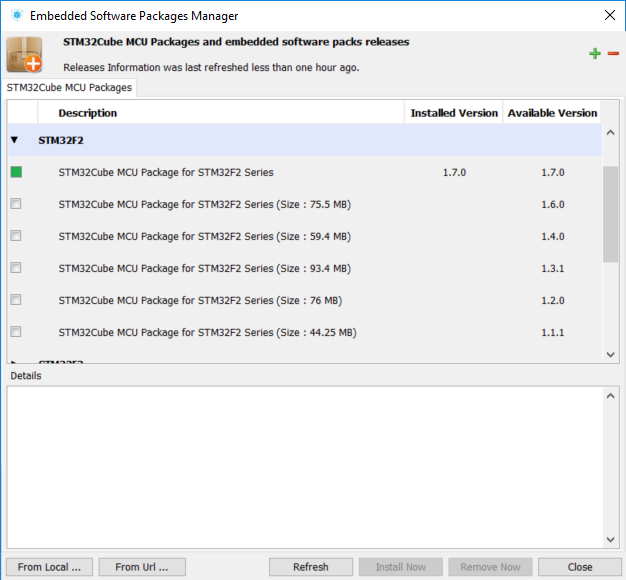The width and height of the screenshot is (626, 580).
Task: Click inside the Details text area
Action: pyautogui.click(x=305, y=467)
